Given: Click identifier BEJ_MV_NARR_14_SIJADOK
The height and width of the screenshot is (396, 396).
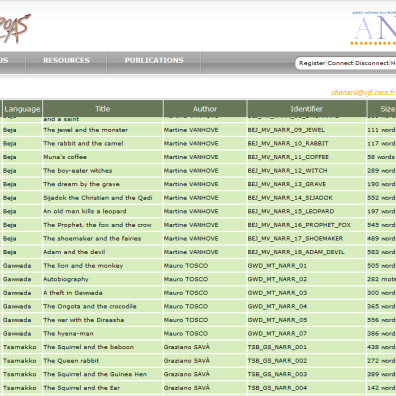Looking at the screenshot, I should (x=290, y=198).
